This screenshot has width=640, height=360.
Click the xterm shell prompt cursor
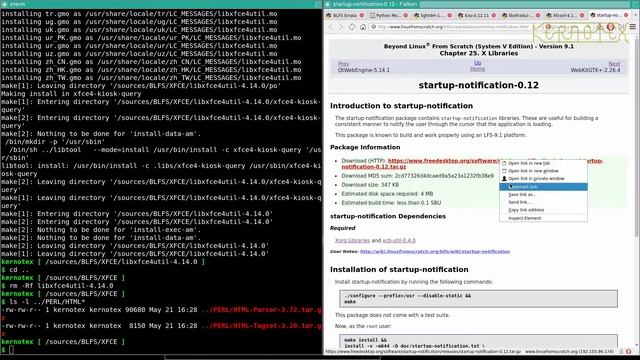click(x=11, y=350)
